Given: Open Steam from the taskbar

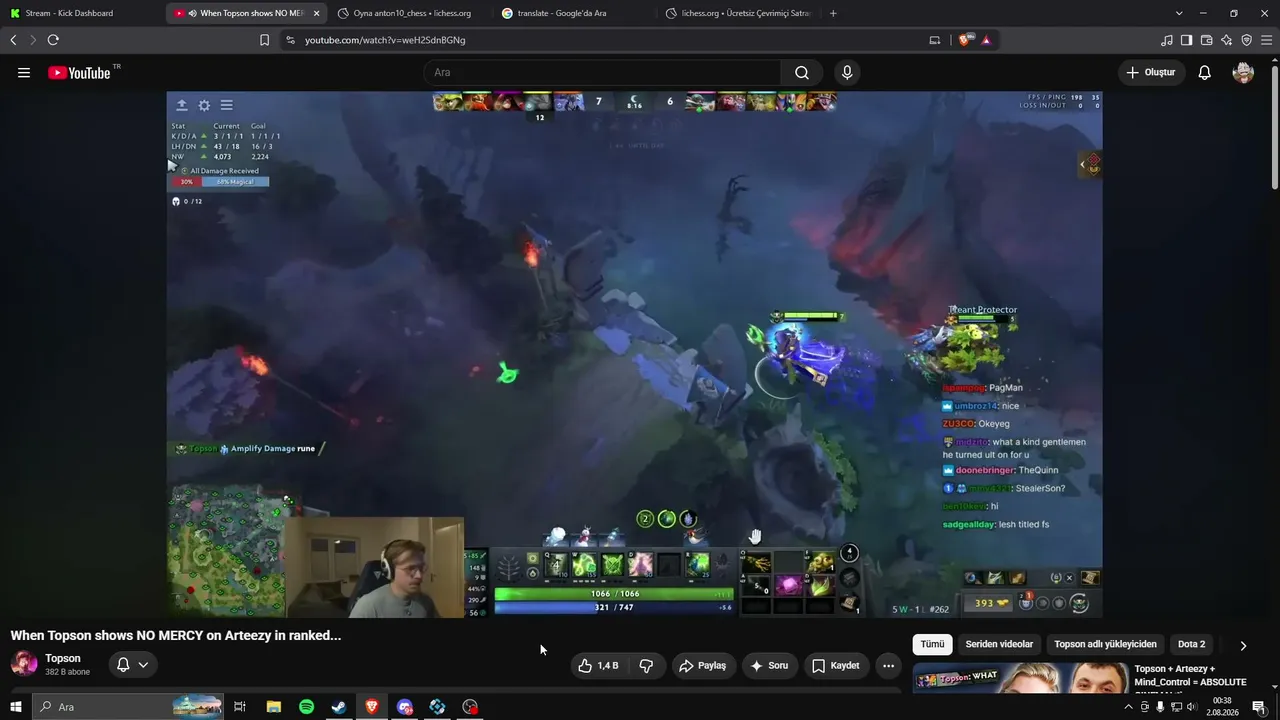Looking at the screenshot, I should [x=339, y=707].
